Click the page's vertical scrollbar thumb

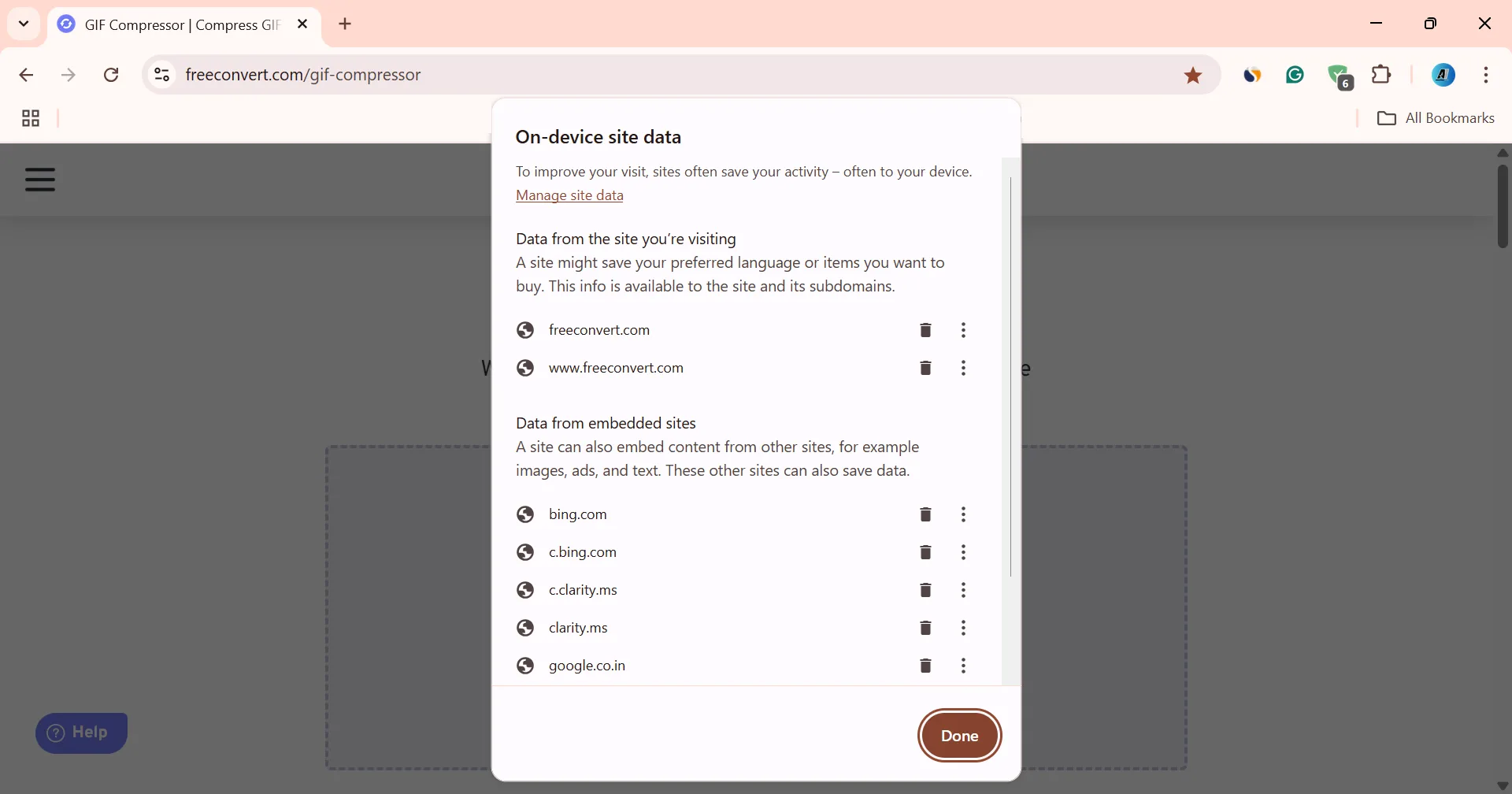pos(1503,206)
